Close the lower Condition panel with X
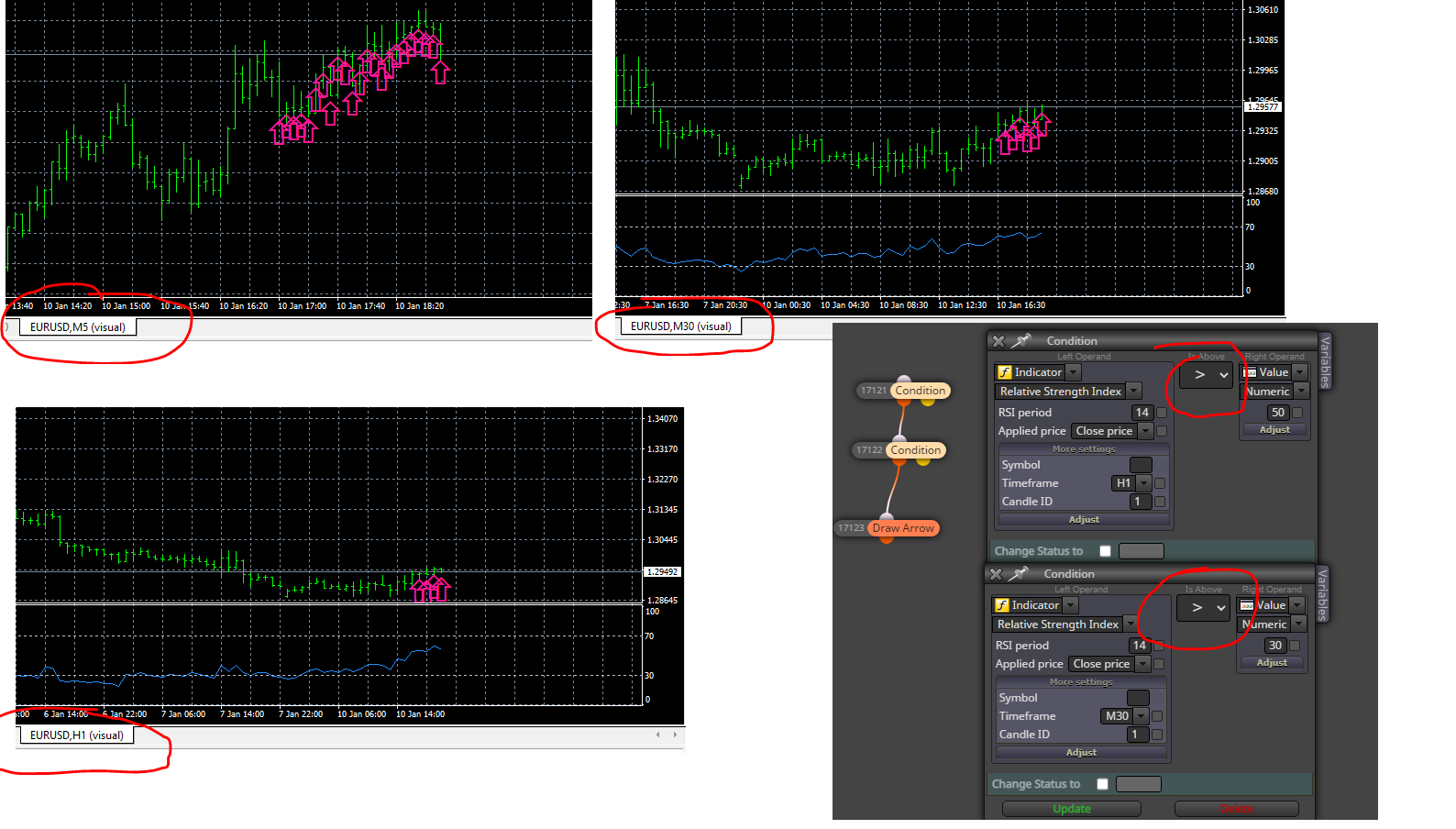The width and height of the screenshot is (1456, 829). [996, 574]
